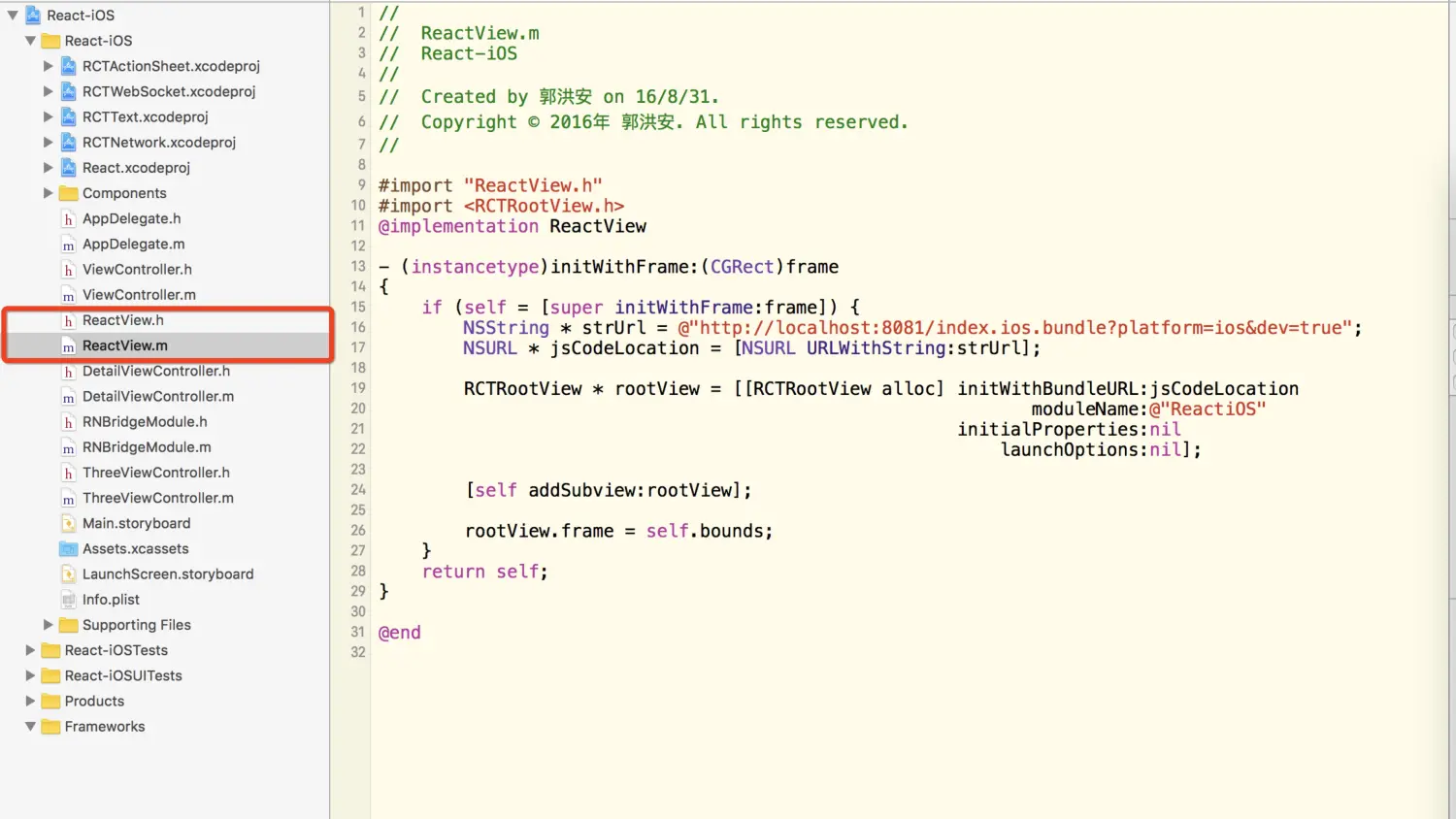The height and width of the screenshot is (819, 1456).
Task: Click the RNBridgeModule.h file icon
Action: (68, 422)
